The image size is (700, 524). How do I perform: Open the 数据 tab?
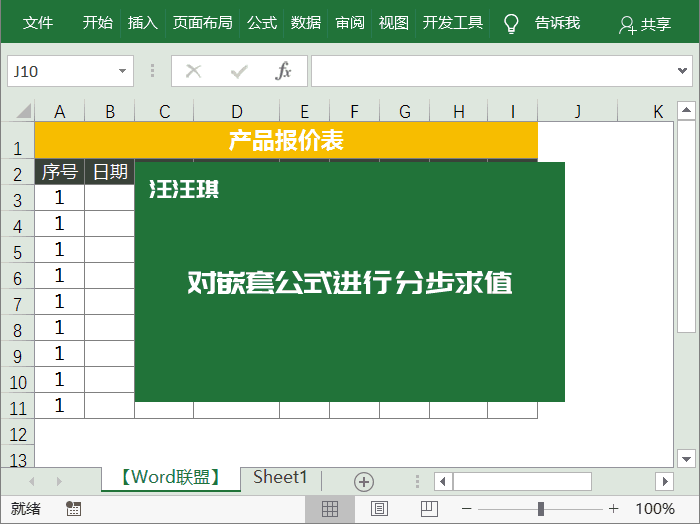click(x=306, y=23)
